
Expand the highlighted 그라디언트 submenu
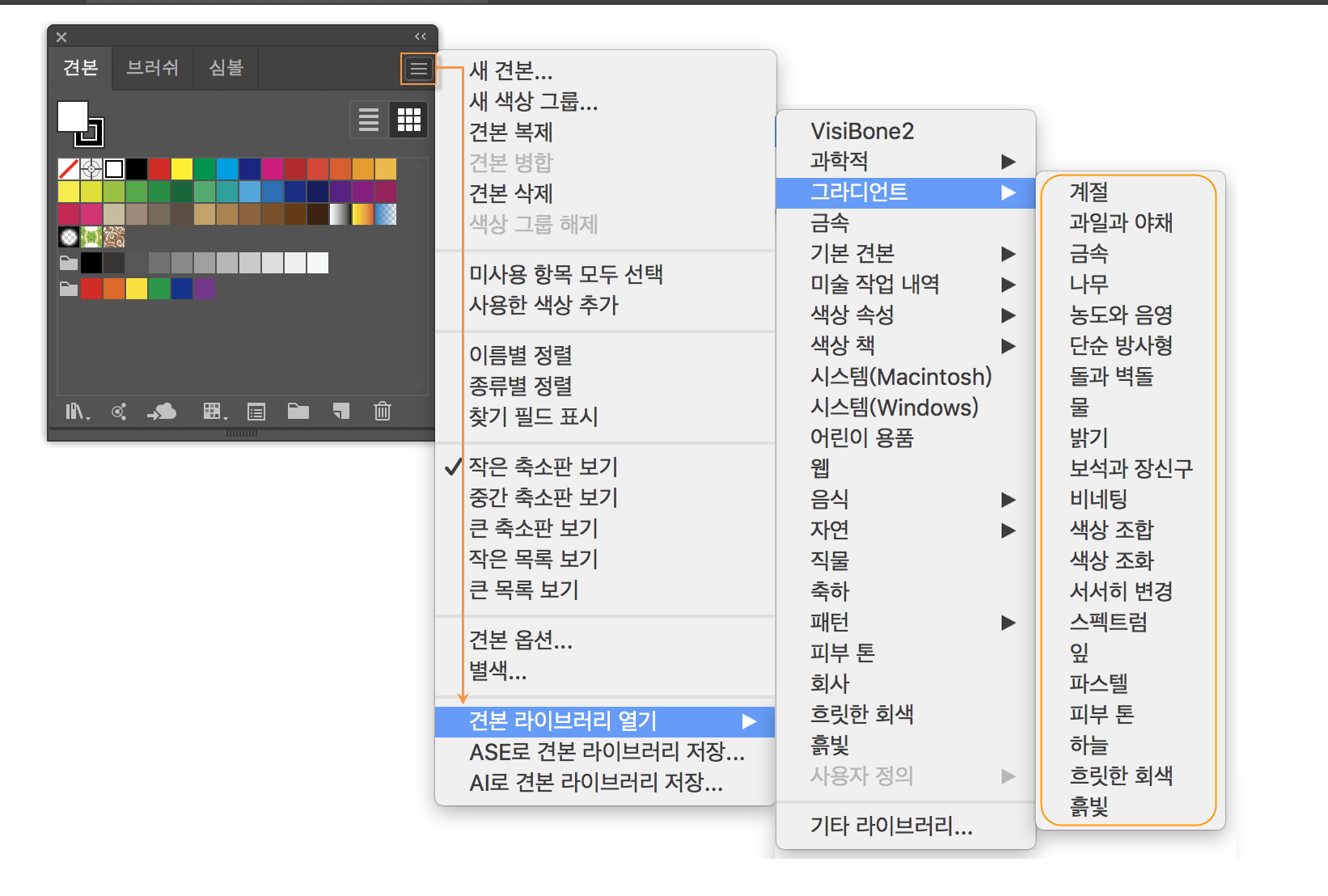tap(906, 192)
